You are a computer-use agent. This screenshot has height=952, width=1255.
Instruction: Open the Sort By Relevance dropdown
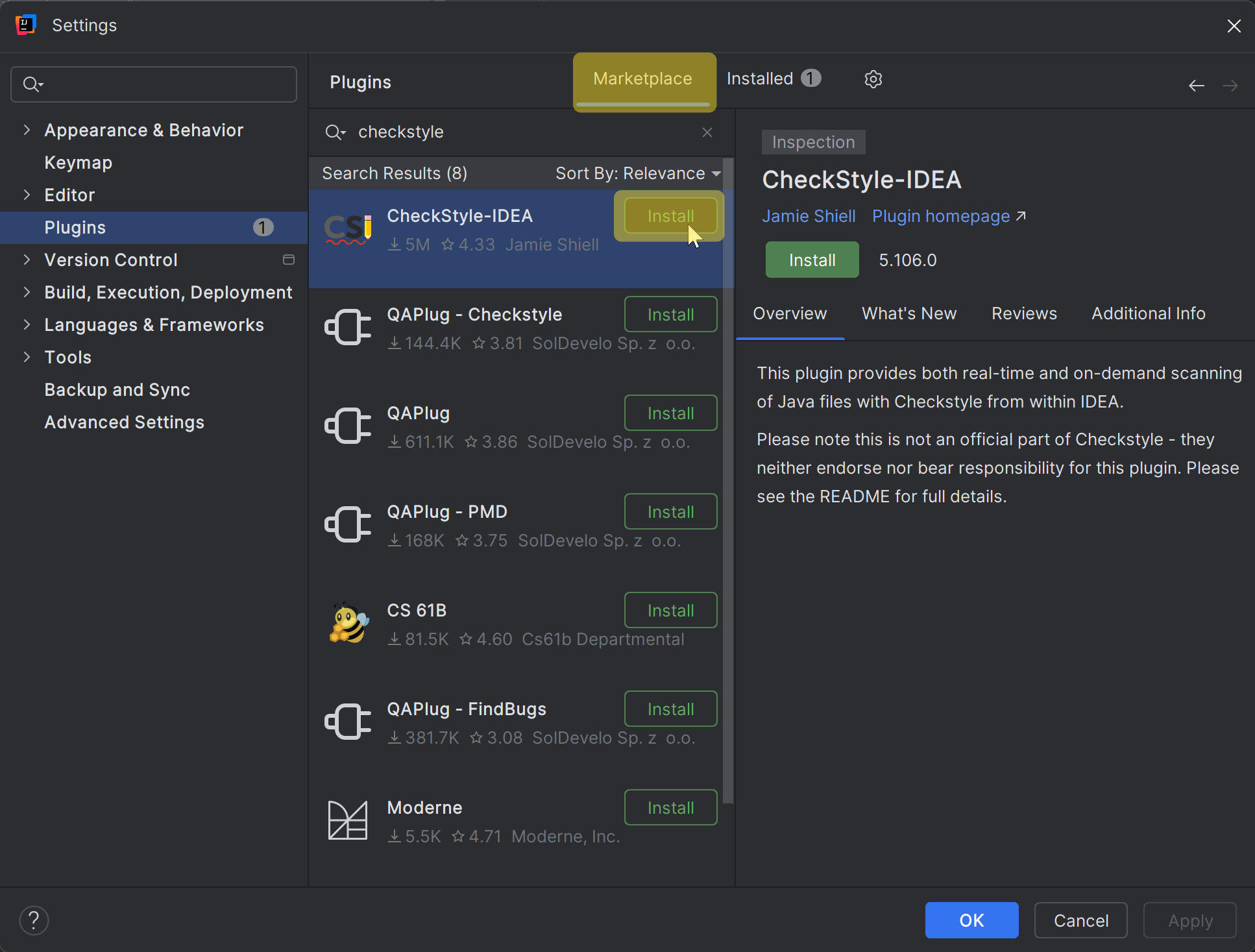[639, 173]
